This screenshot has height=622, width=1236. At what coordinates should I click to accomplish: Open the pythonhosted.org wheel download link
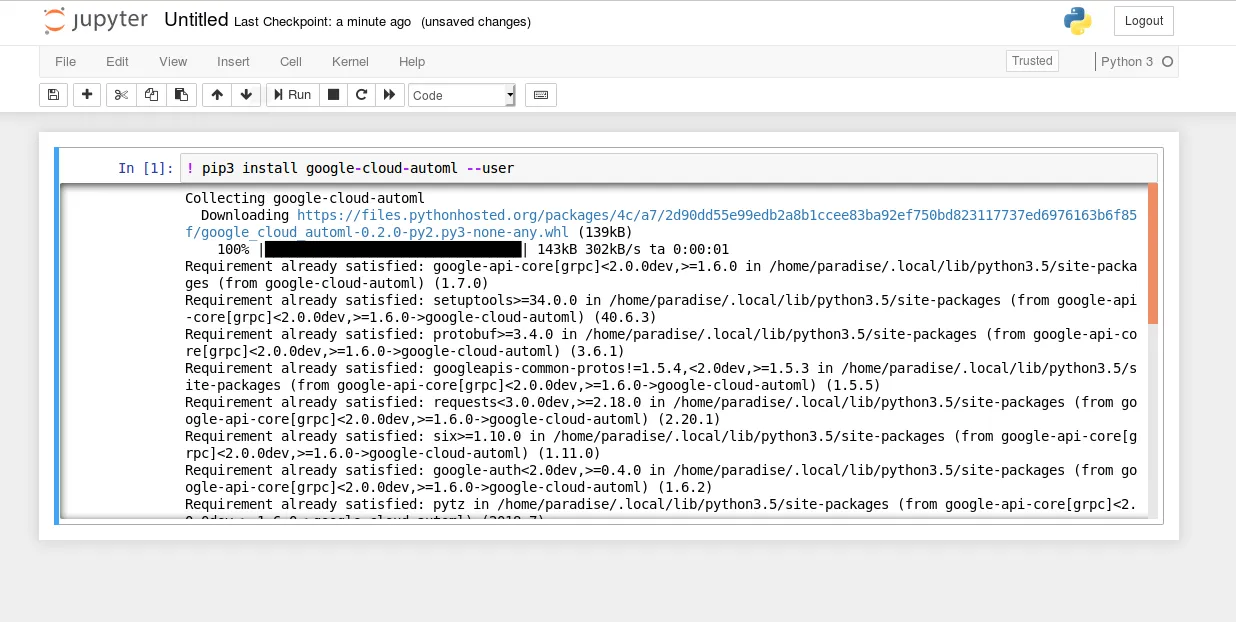(x=661, y=224)
